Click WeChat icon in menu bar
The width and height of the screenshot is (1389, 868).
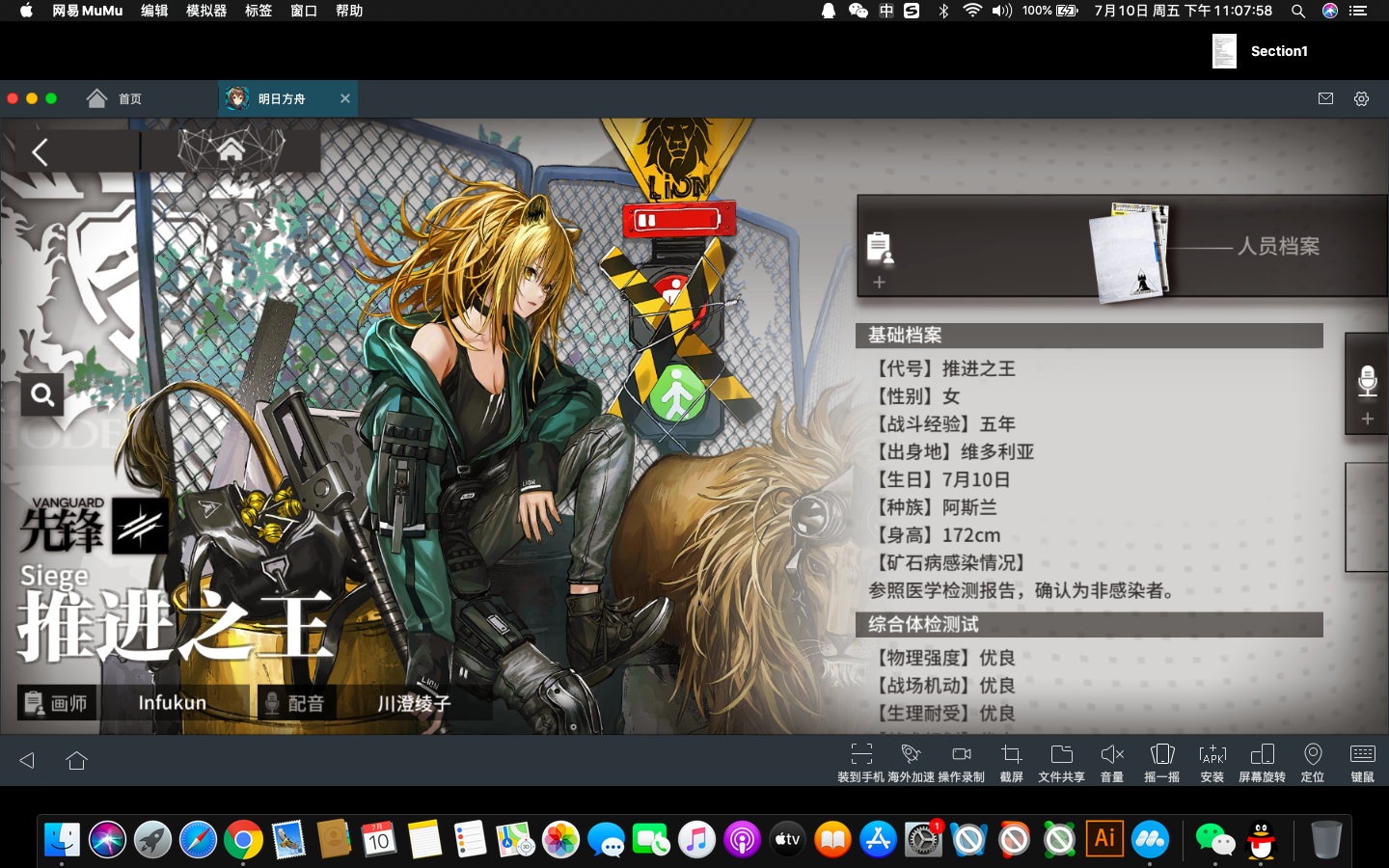click(858, 11)
